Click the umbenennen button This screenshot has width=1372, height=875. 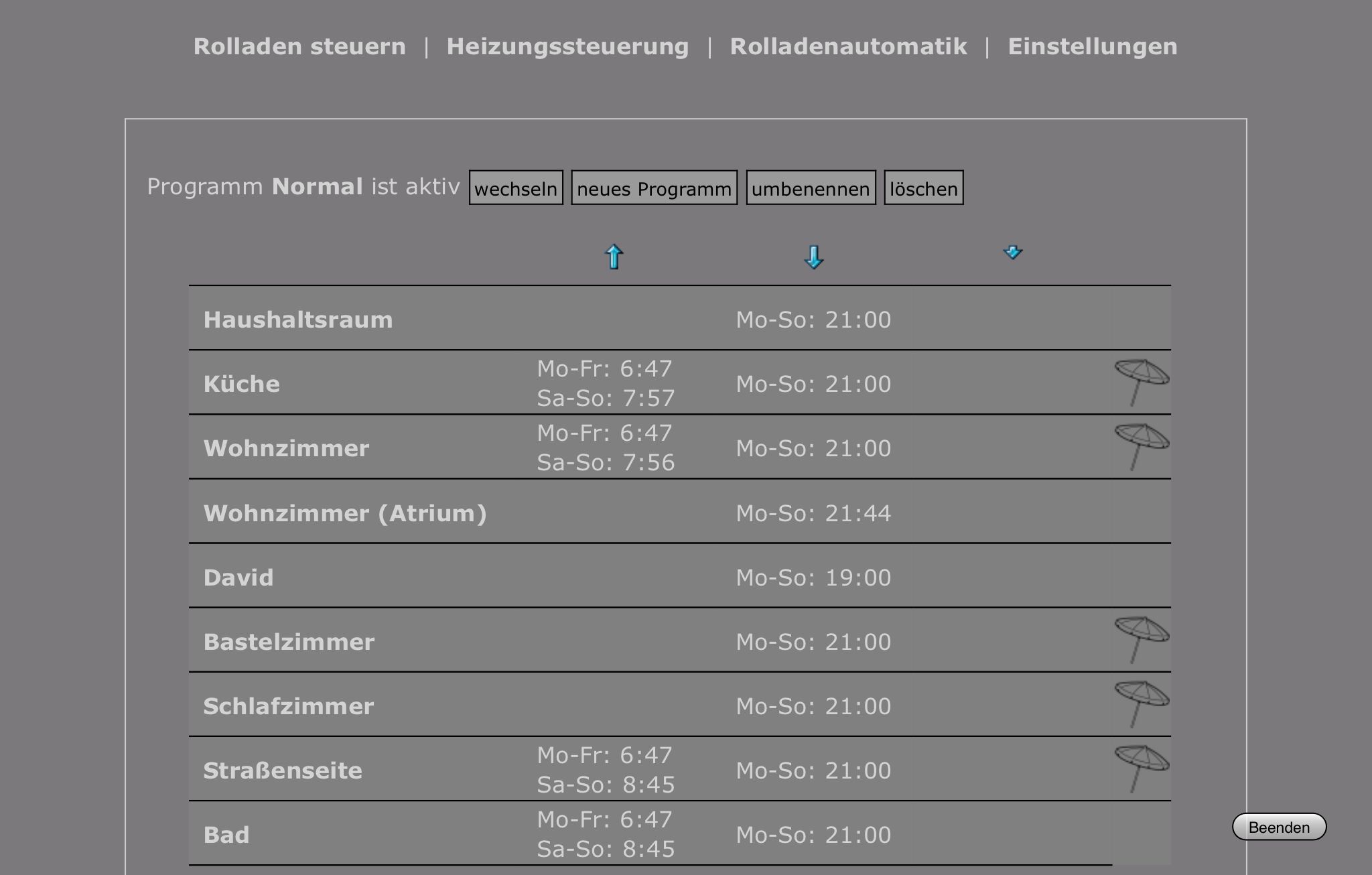[811, 188]
